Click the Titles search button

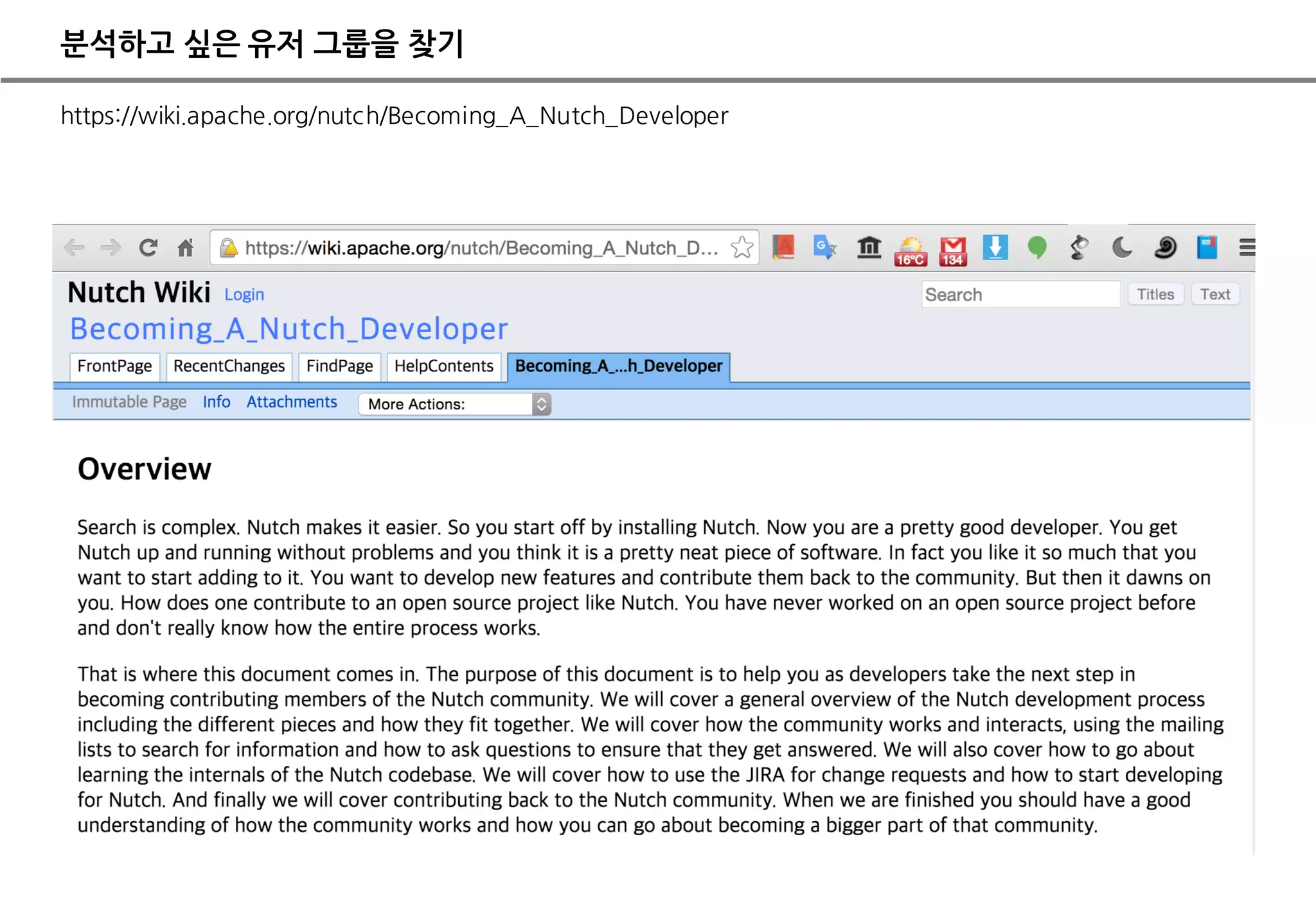click(1155, 294)
